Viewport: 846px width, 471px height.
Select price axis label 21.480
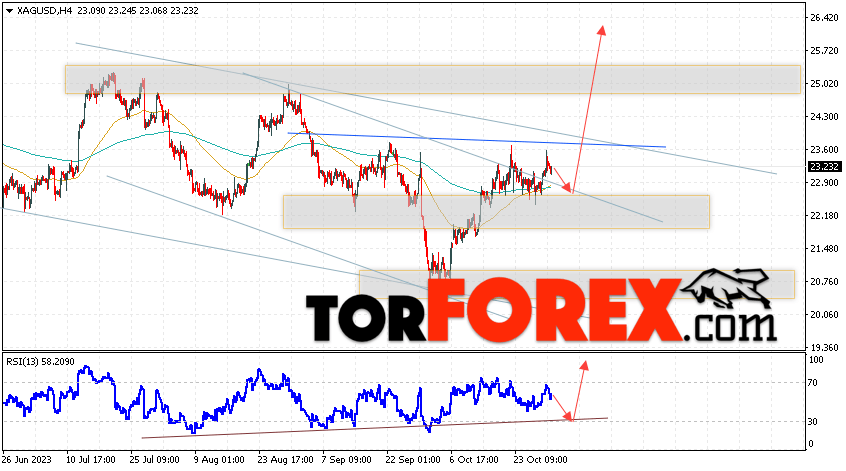pyautogui.click(x=824, y=249)
